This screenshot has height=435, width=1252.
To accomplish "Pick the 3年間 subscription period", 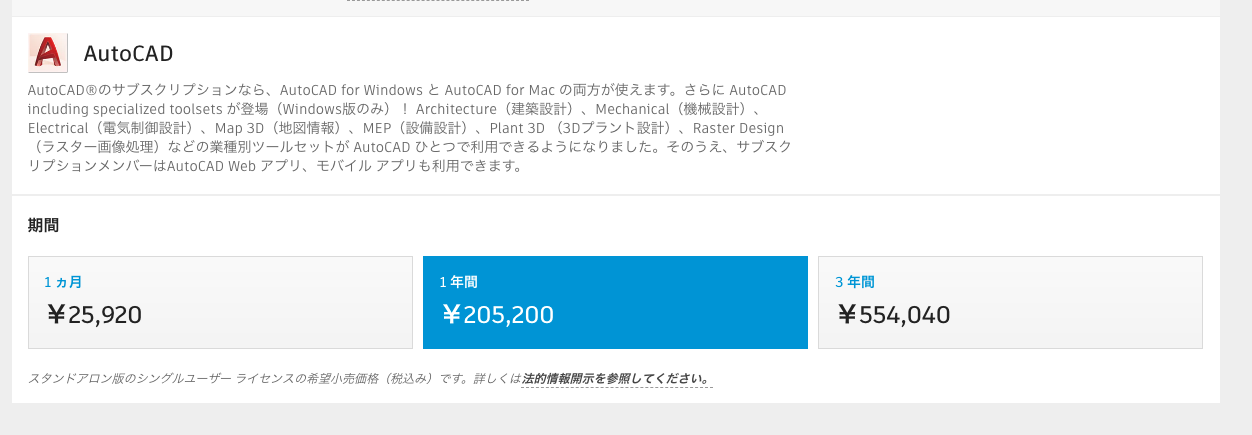I will pos(1010,302).
